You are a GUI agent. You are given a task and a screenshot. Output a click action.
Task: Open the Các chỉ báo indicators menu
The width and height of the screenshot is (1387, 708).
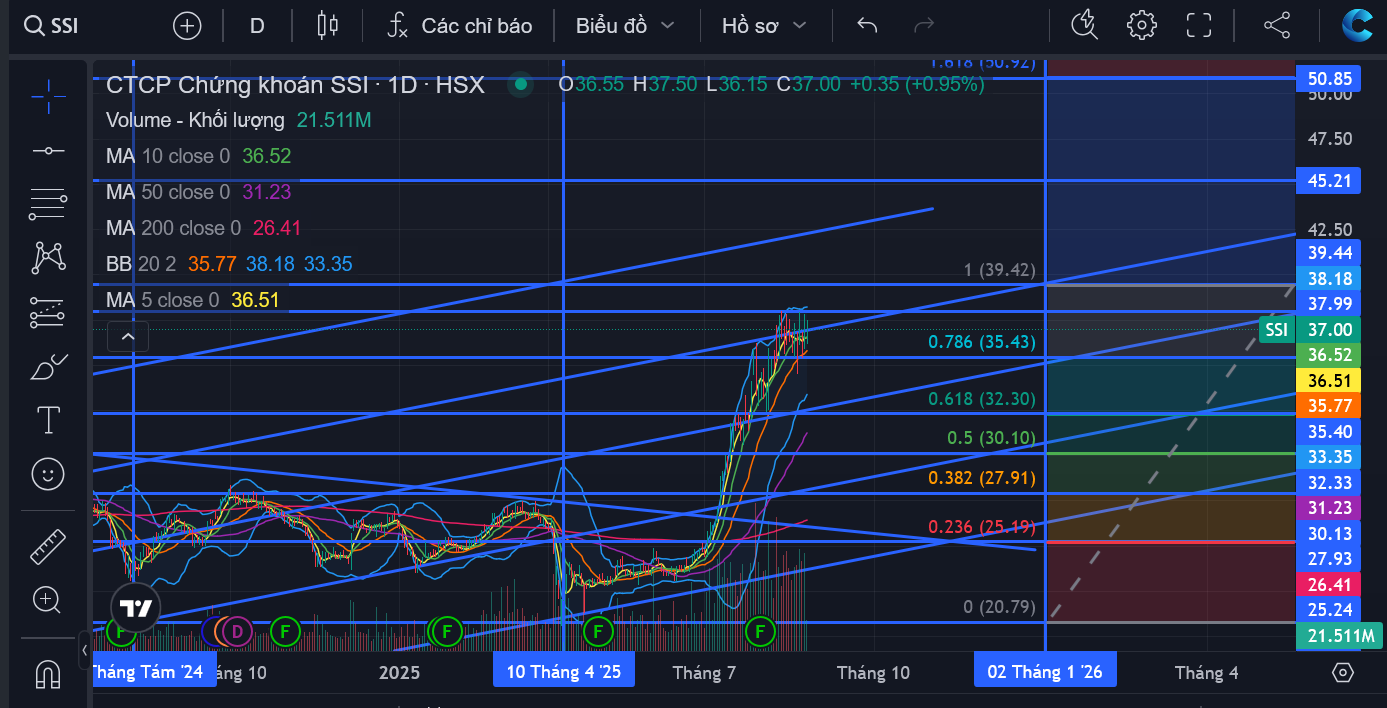(459, 26)
